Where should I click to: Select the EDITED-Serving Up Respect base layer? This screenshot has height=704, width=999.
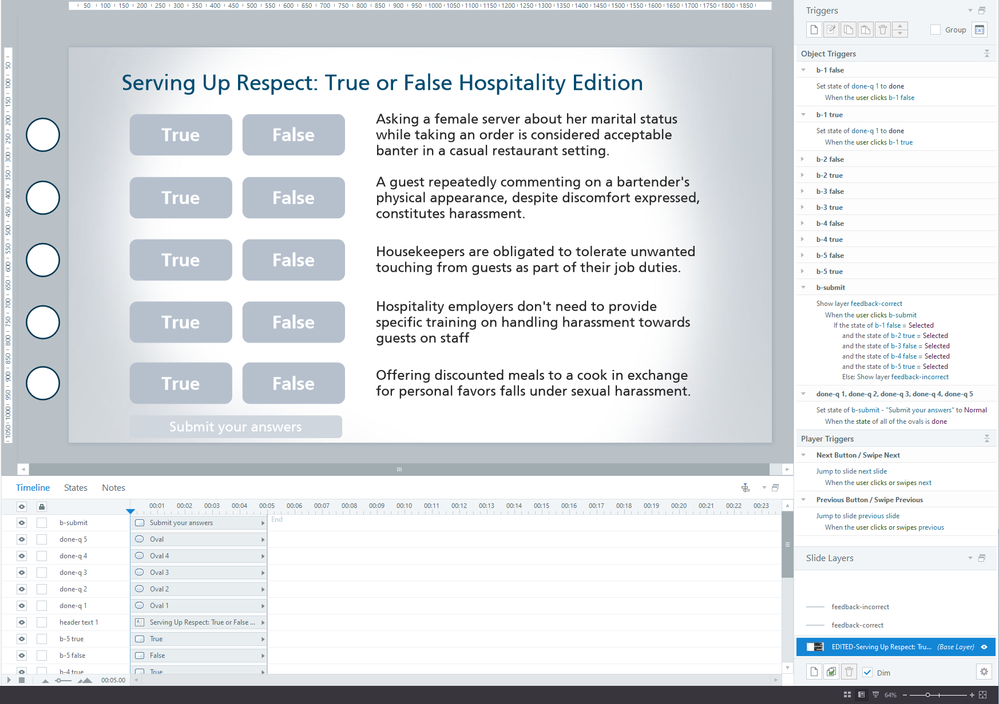click(896, 647)
